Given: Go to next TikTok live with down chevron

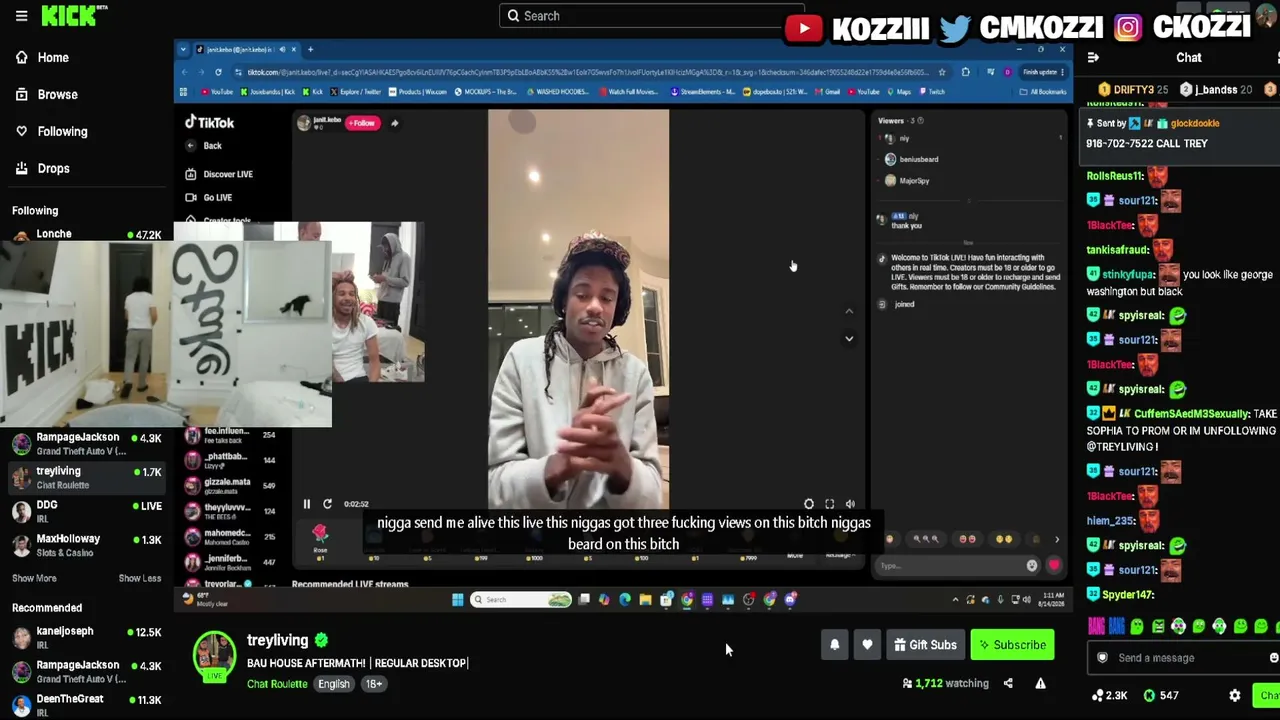Looking at the screenshot, I should pos(849,338).
